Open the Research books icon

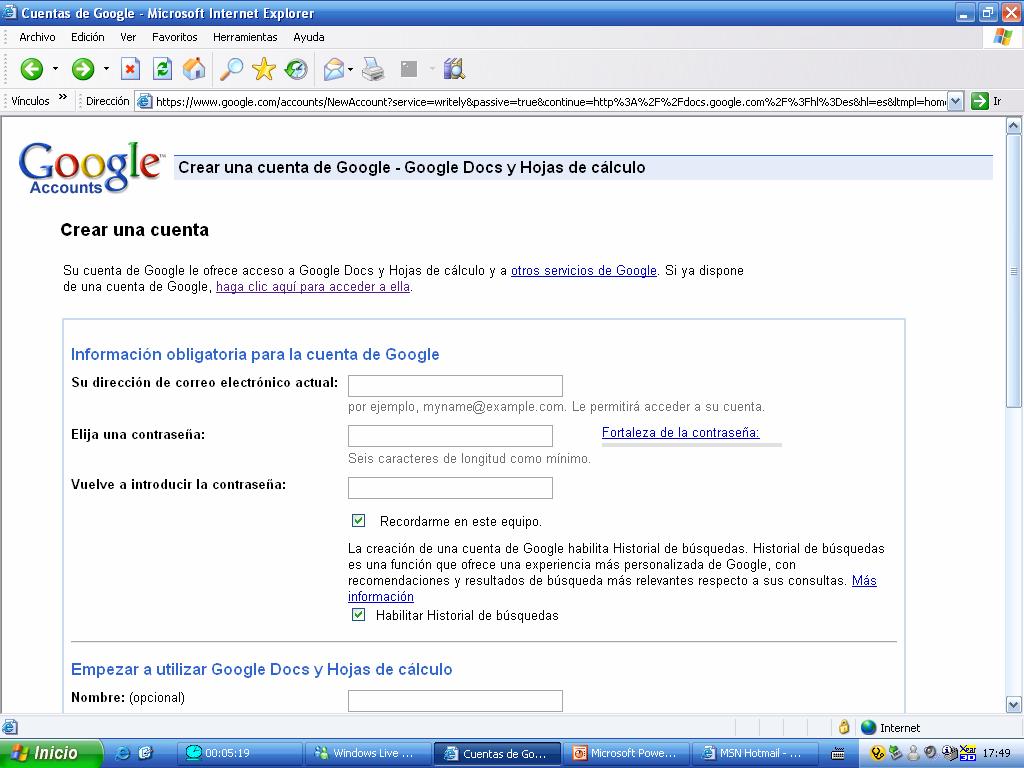click(454, 69)
